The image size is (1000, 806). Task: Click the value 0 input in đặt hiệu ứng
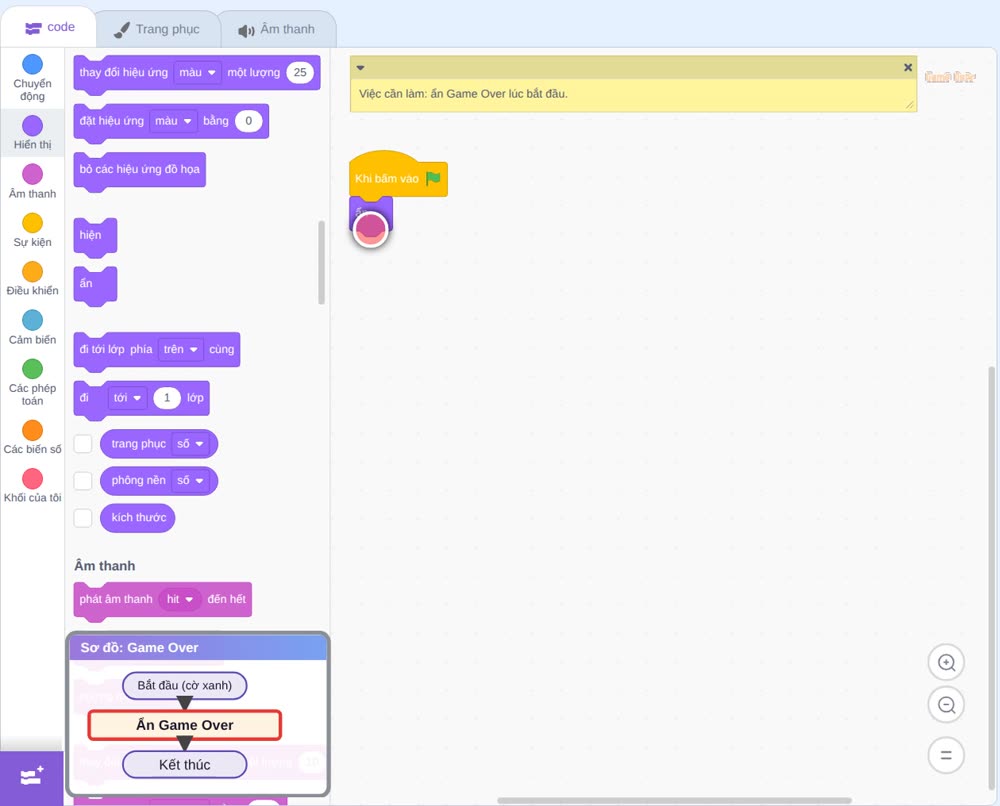248,121
